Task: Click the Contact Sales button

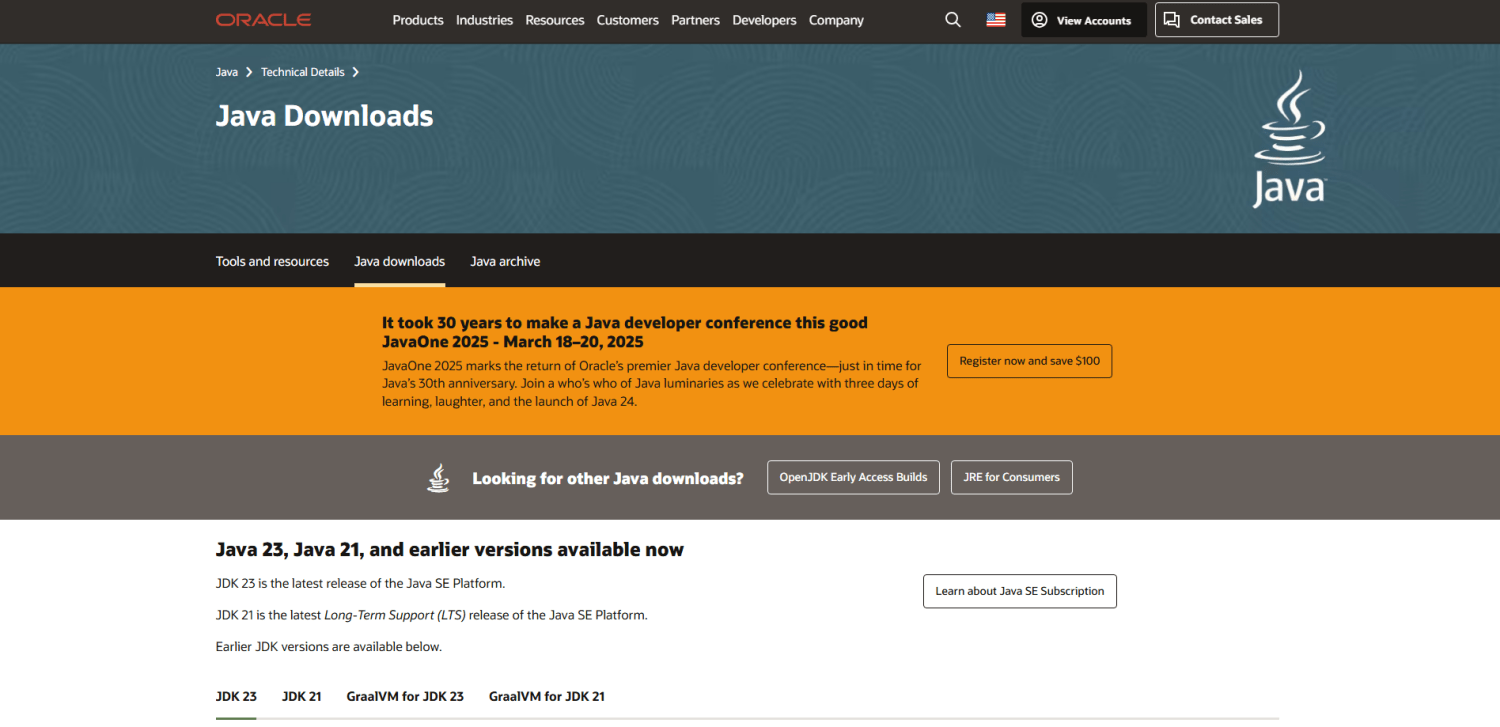Action: [1216, 20]
